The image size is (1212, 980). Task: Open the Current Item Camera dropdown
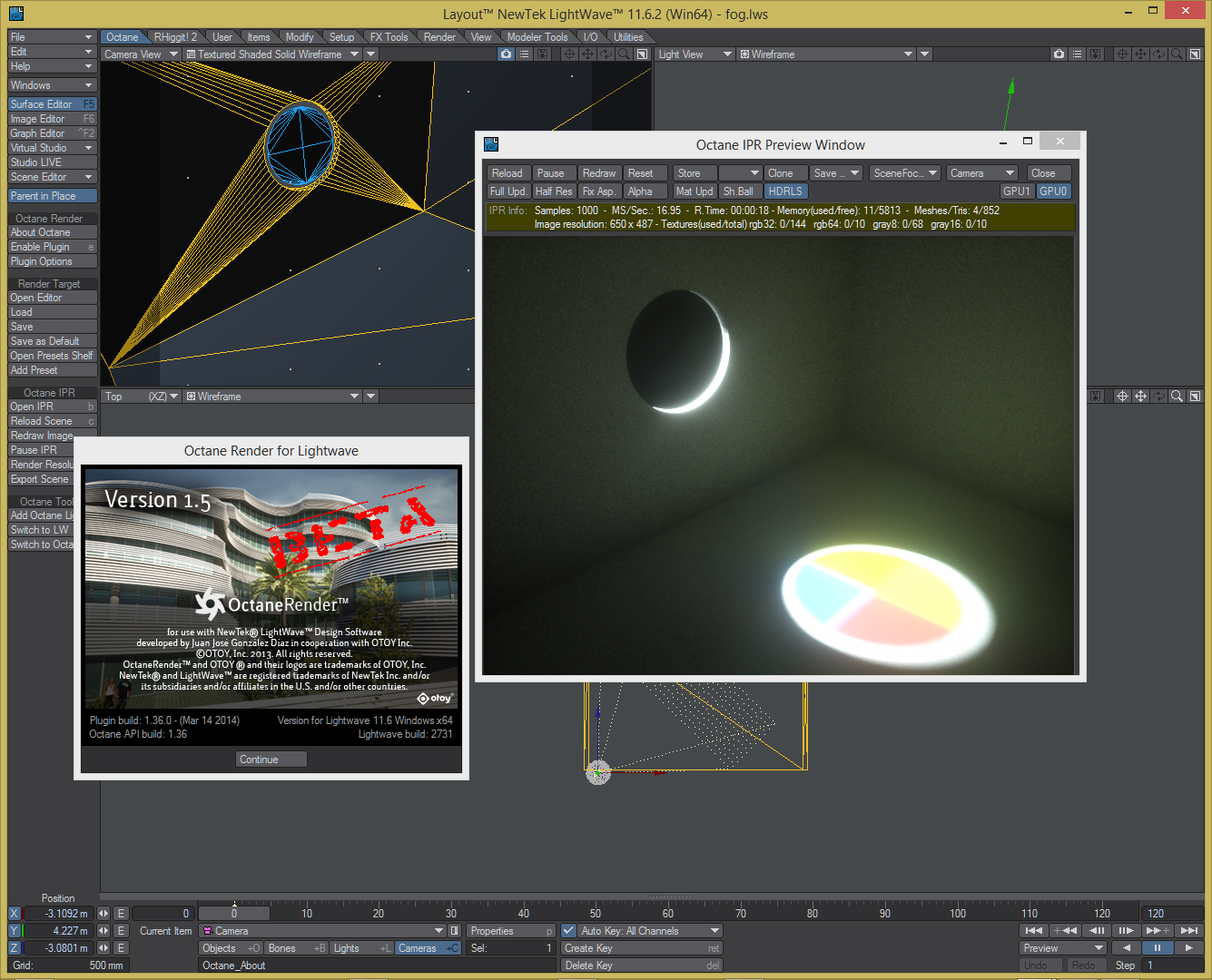(322, 931)
